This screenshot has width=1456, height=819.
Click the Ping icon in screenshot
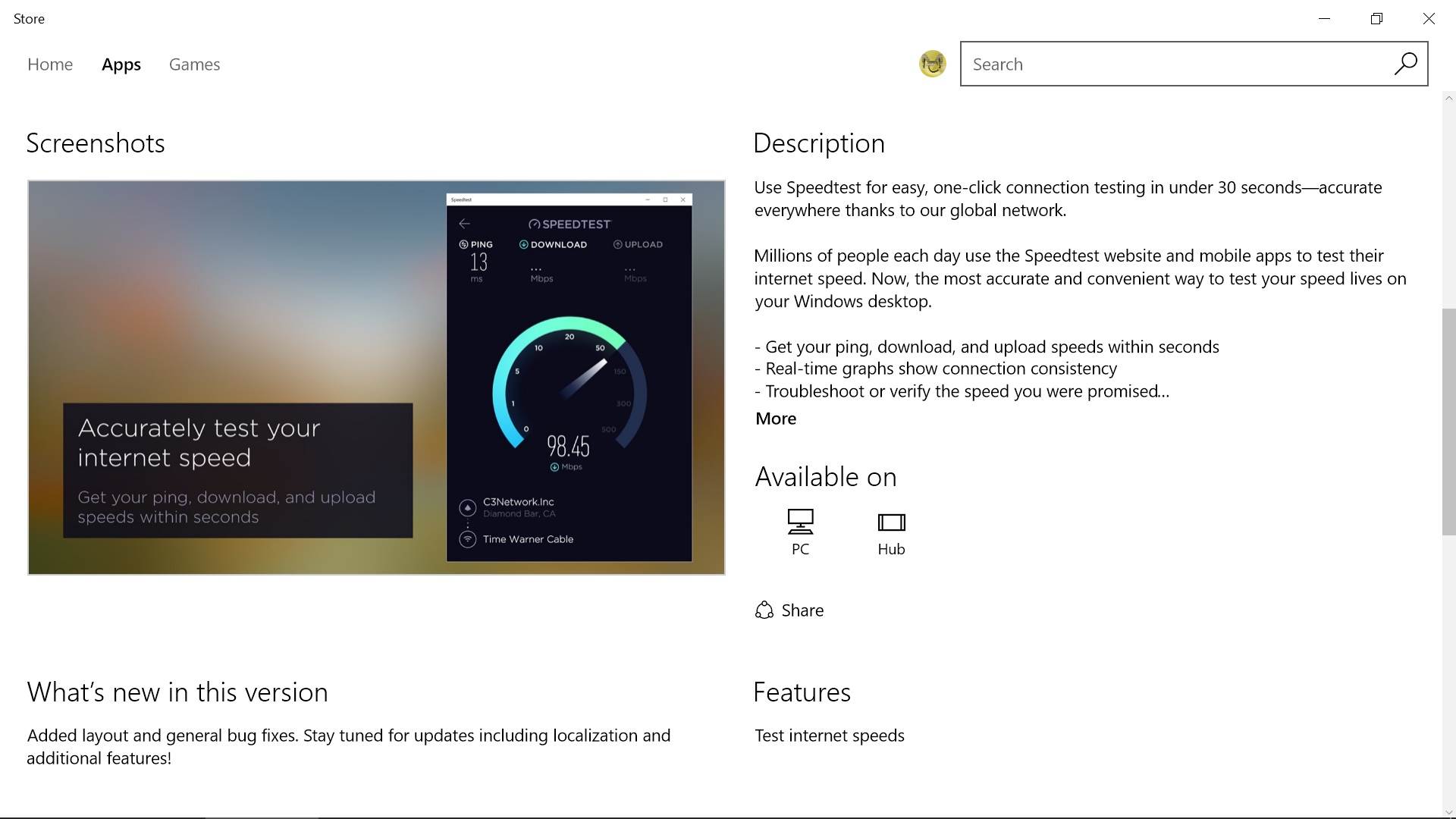click(x=463, y=244)
